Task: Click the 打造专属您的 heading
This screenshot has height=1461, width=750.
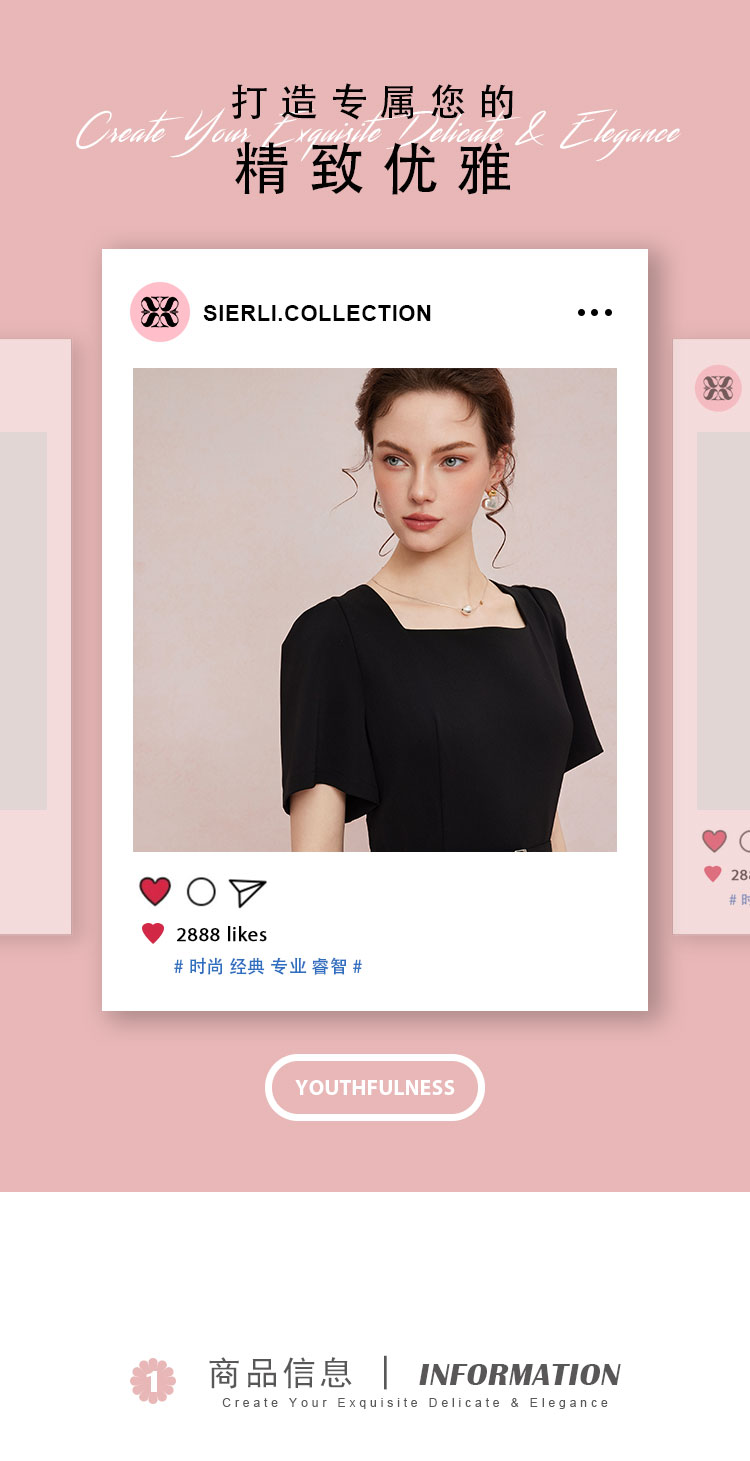Action: [374, 102]
